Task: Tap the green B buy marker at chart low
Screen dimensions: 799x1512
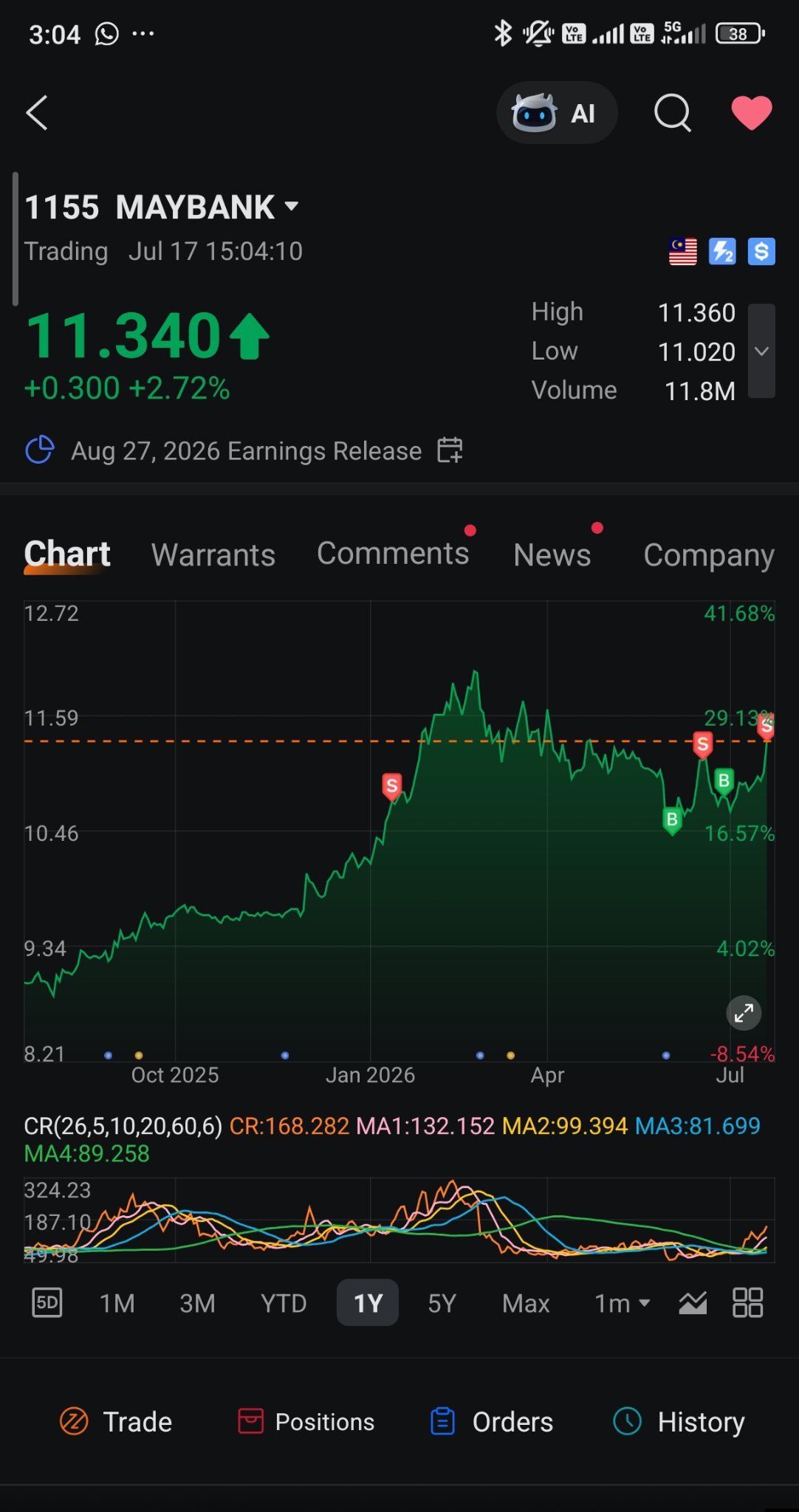Action: 672,820
